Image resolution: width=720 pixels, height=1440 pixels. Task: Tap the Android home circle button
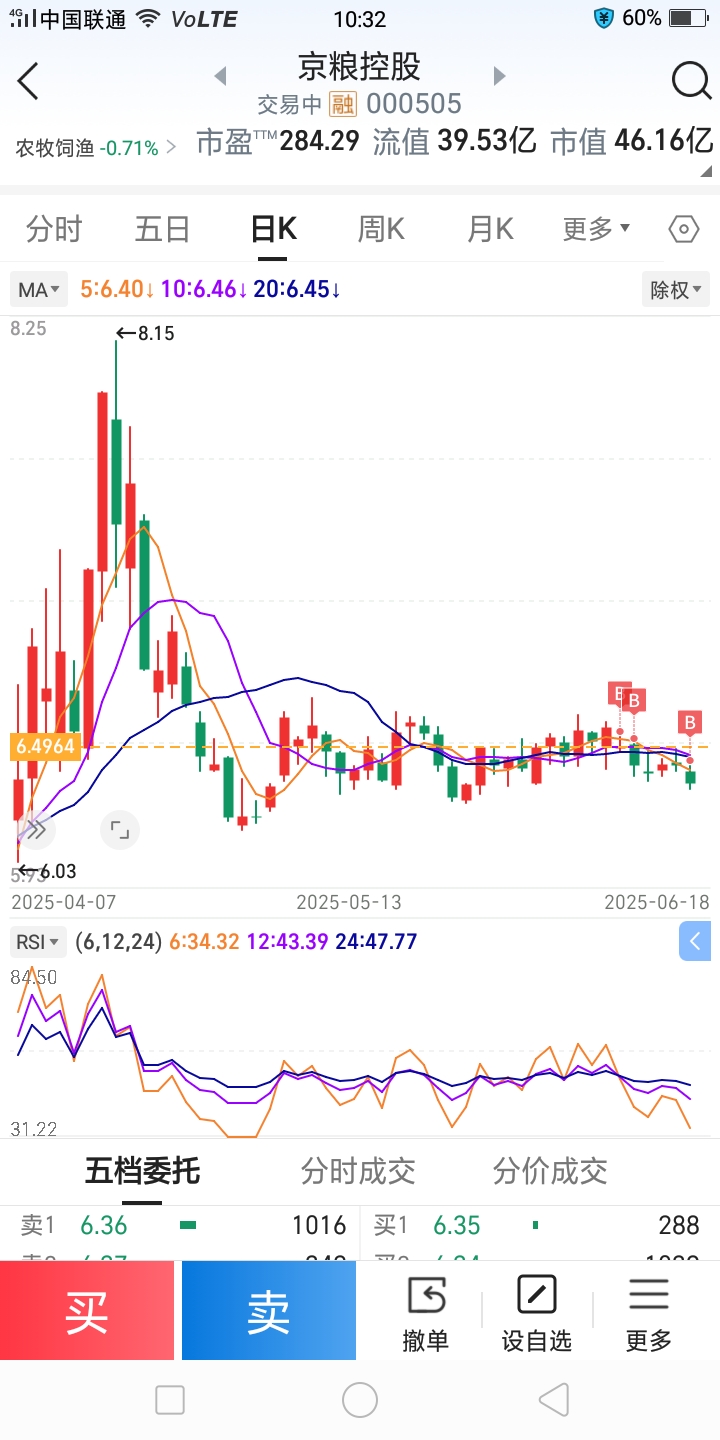point(360,1400)
